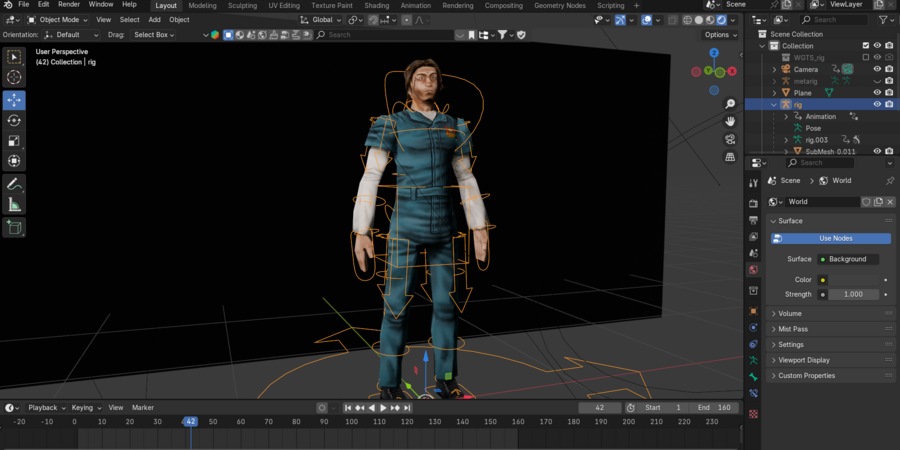
Task: Click the timeline Marker menu
Action: coord(143,408)
